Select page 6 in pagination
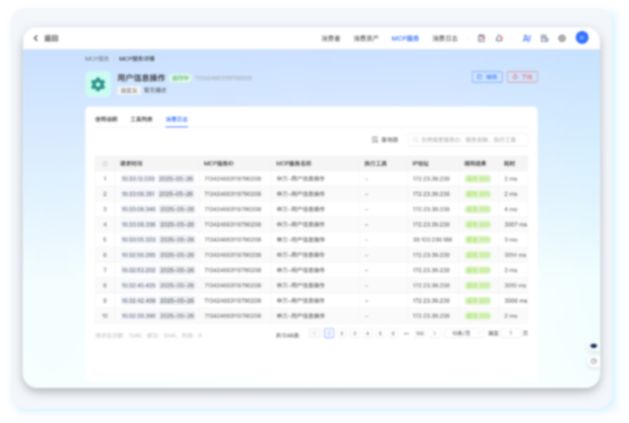Image resolution: width=629 pixels, height=423 pixels. pyautogui.click(x=393, y=333)
